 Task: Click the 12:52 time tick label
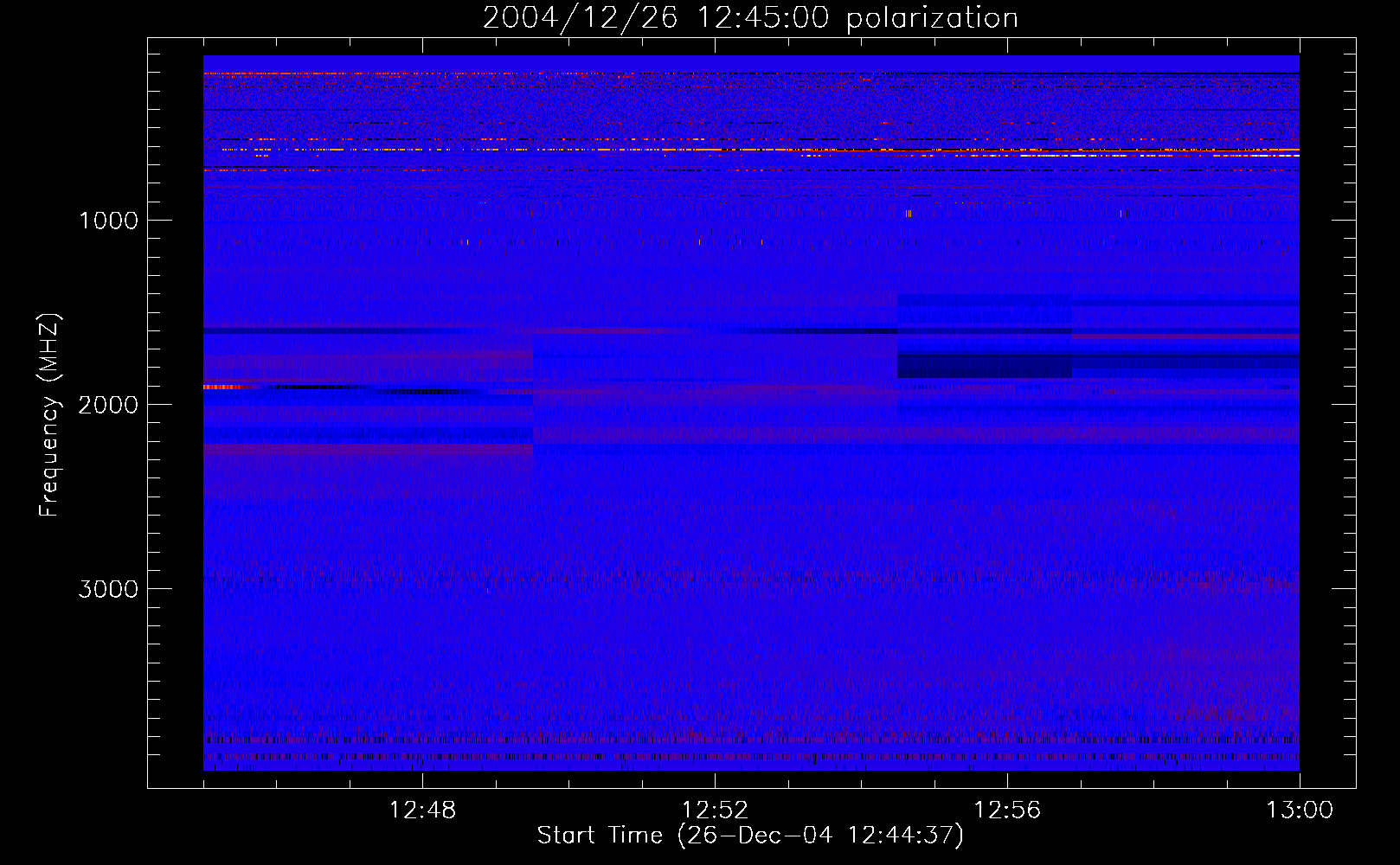point(715,811)
